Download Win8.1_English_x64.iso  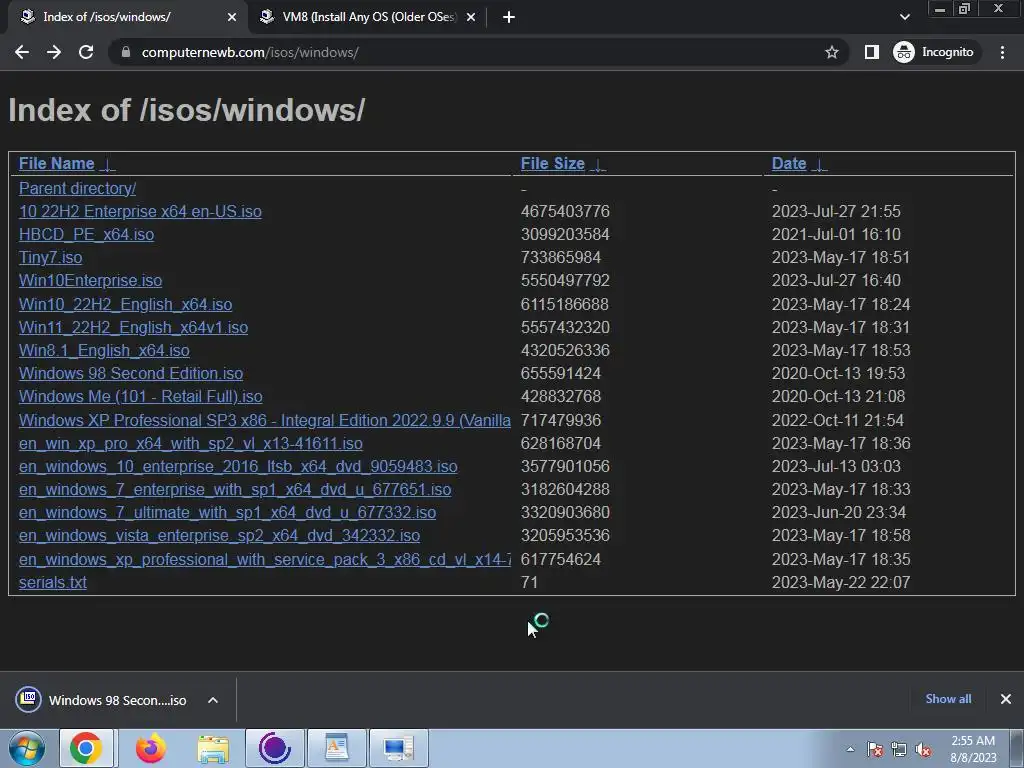(x=104, y=350)
